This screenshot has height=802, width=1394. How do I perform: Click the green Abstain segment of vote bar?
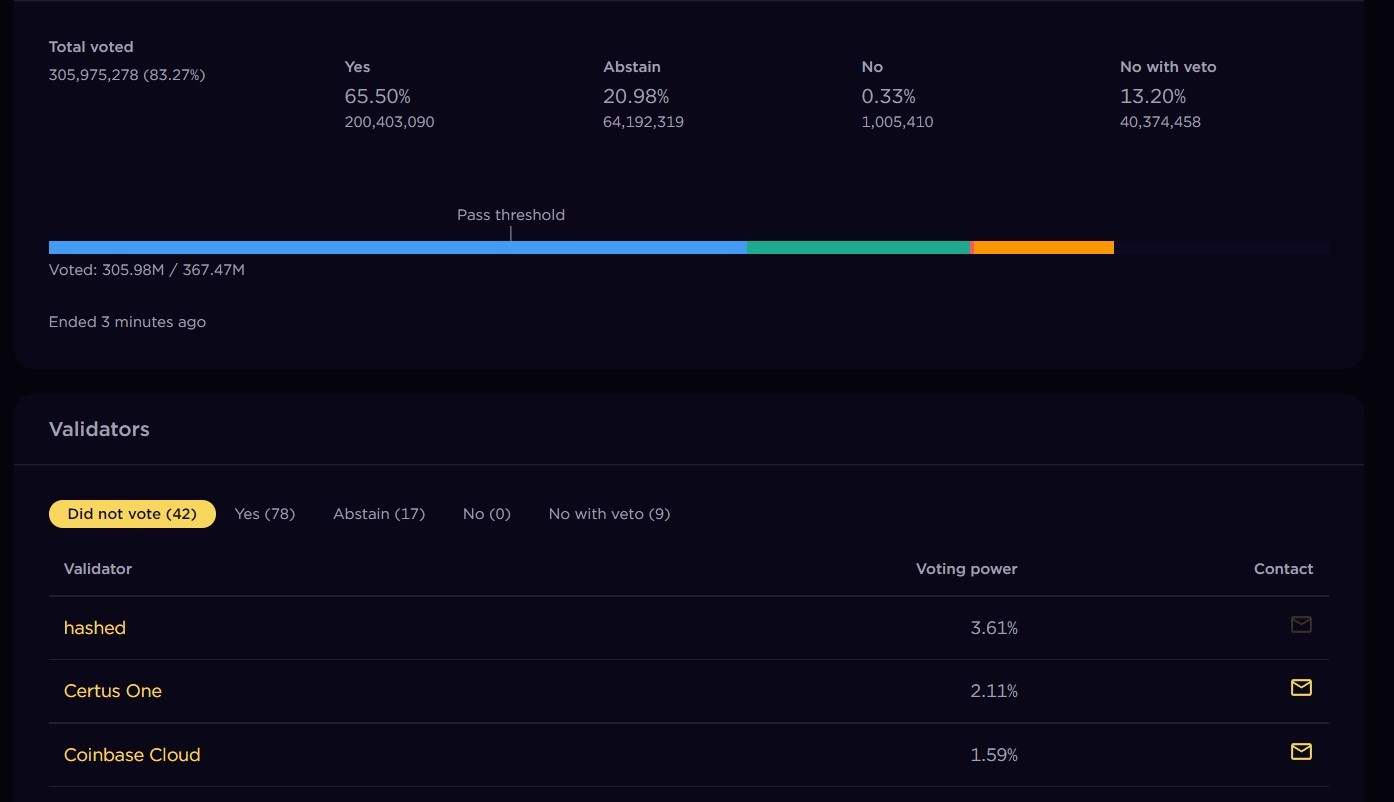858,247
